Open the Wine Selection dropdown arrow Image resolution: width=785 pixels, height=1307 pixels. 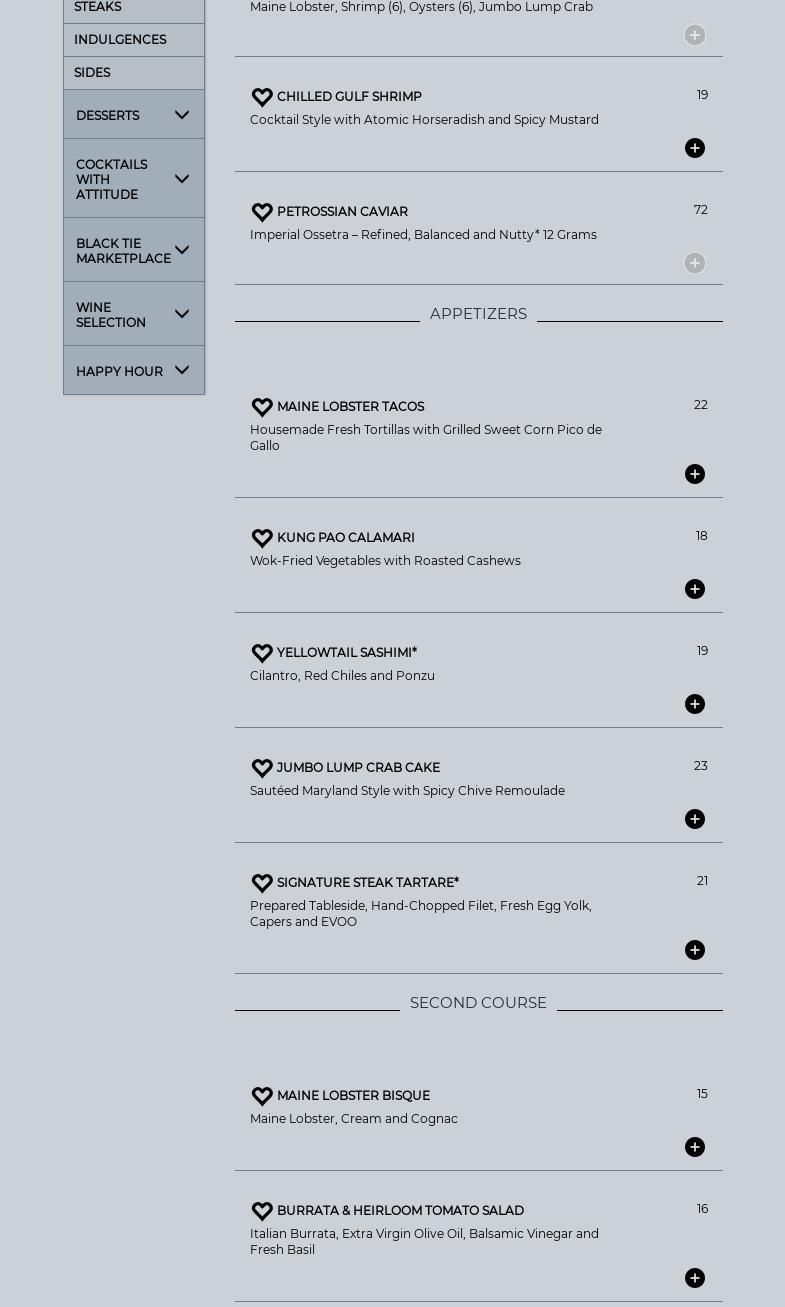pyautogui.click(x=182, y=314)
